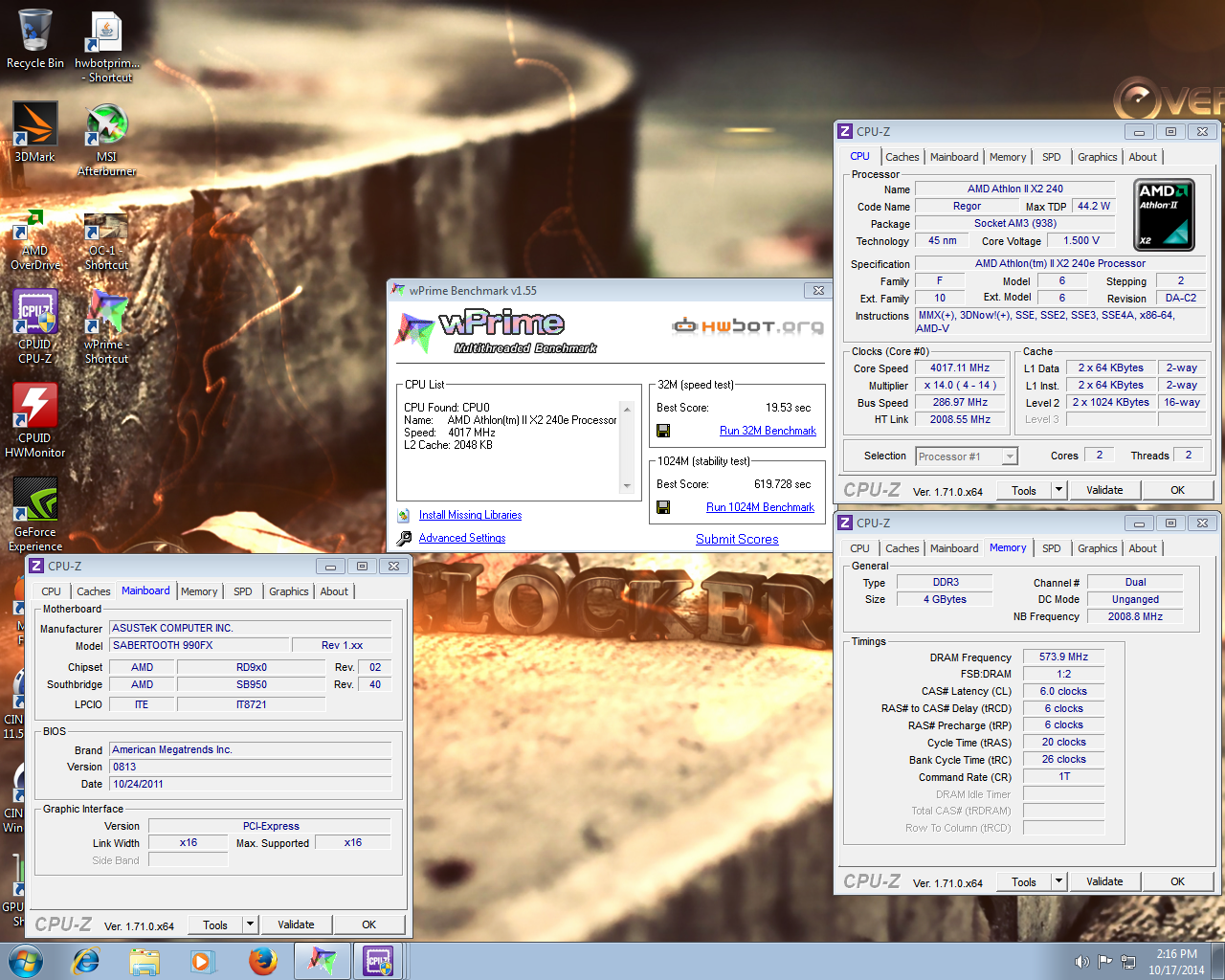1225x980 pixels.
Task: Switch to wPrime in the taskbar
Action: [323, 961]
